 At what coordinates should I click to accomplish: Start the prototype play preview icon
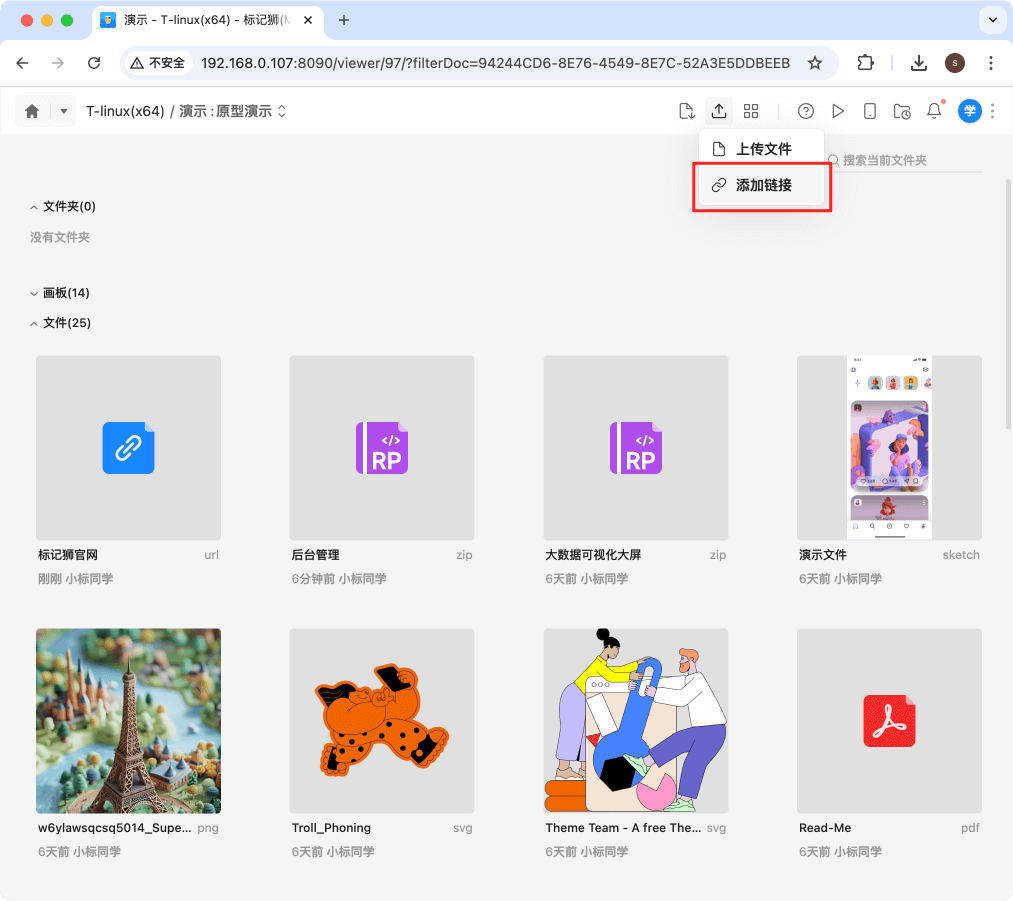click(838, 111)
